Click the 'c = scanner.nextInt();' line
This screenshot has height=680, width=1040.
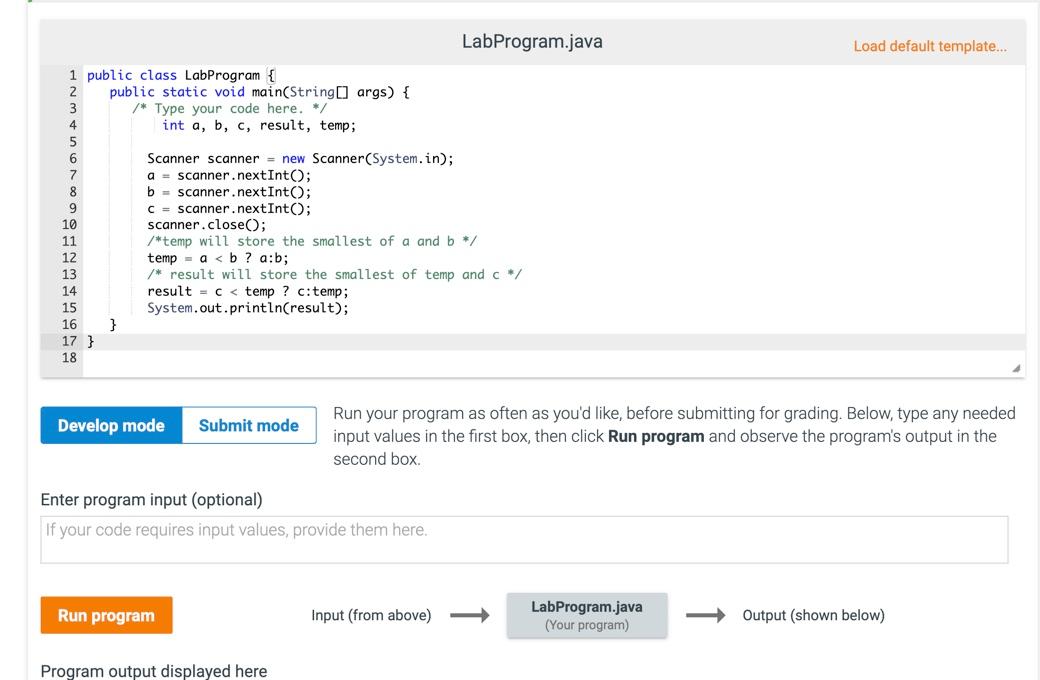(229, 208)
